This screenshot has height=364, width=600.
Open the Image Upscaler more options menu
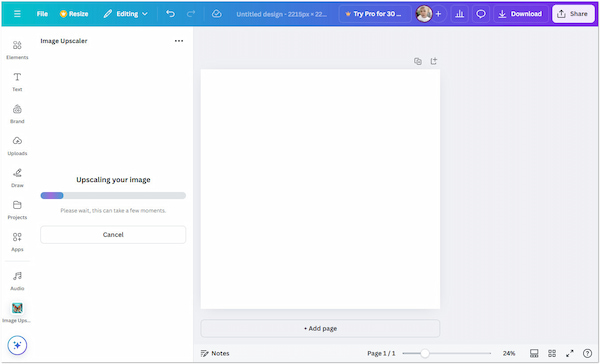click(x=179, y=41)
